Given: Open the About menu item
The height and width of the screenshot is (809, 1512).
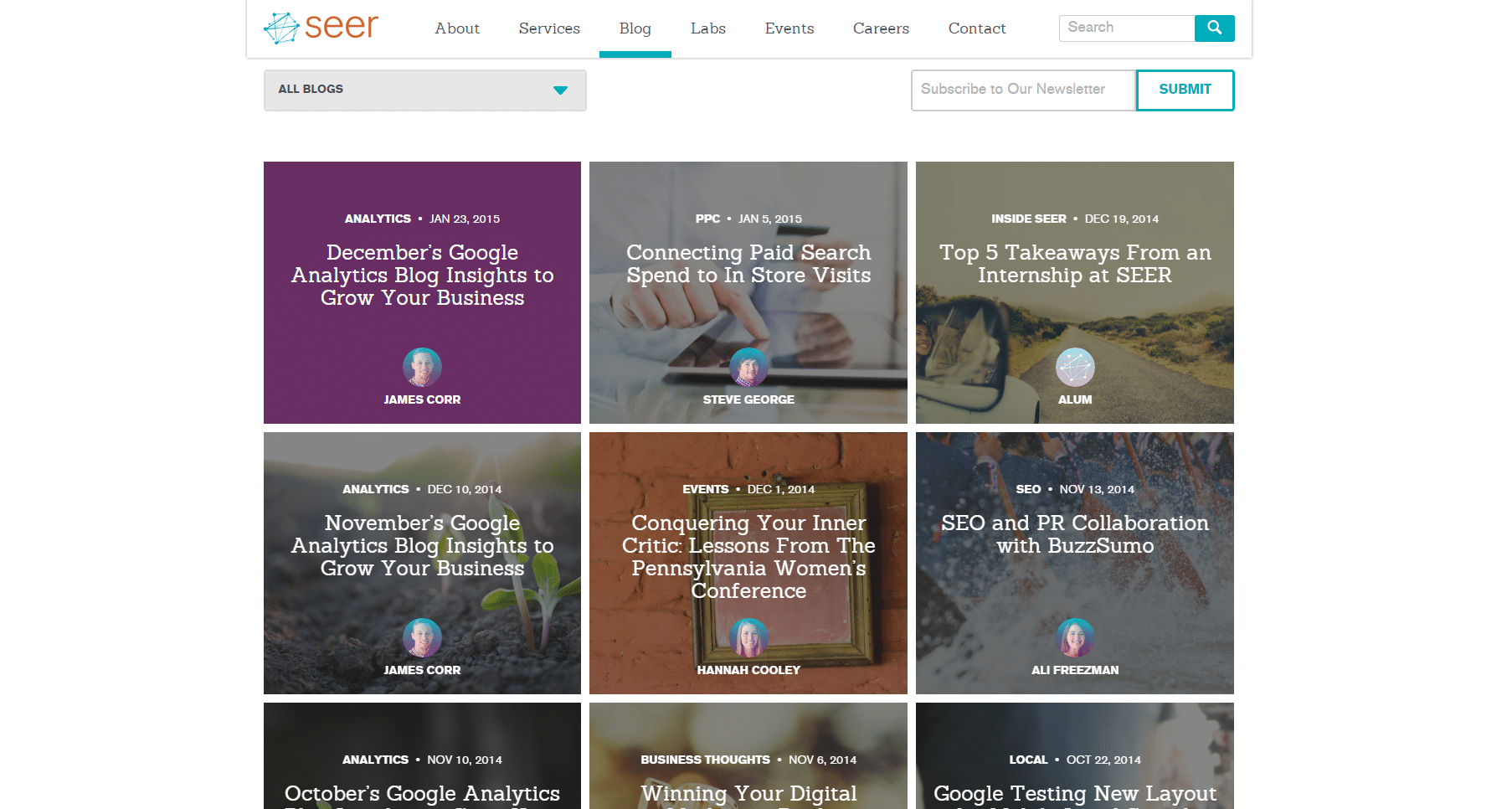Looking at the screenshot, I should [457, 28].
